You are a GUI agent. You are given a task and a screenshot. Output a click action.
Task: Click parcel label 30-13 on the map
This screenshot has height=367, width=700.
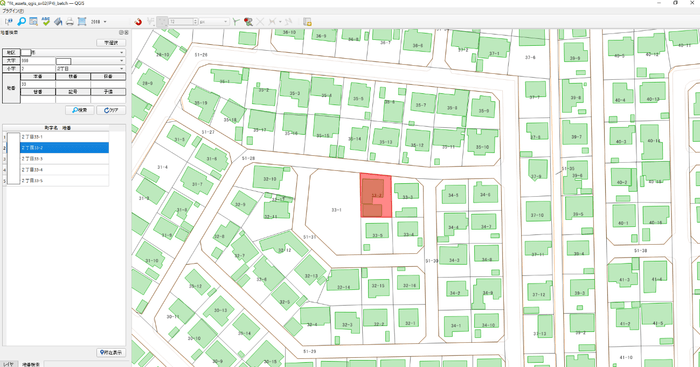[220, 310]
